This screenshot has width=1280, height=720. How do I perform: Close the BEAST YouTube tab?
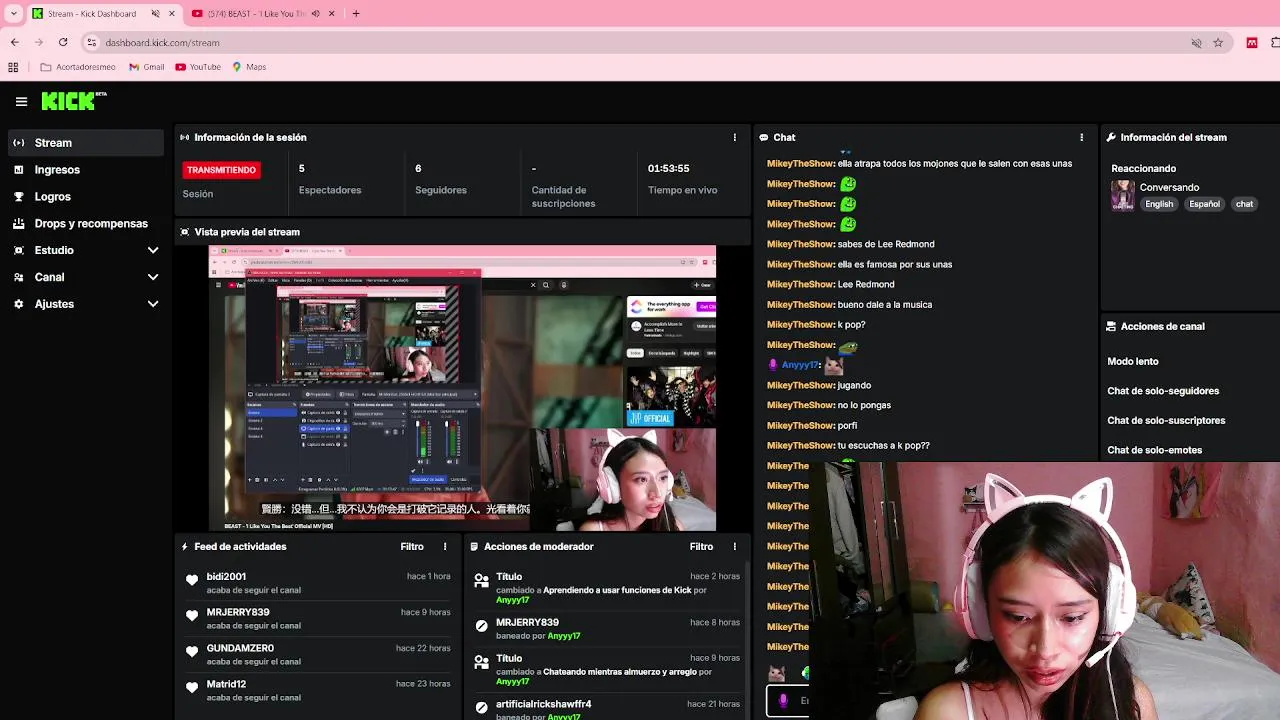331,13
